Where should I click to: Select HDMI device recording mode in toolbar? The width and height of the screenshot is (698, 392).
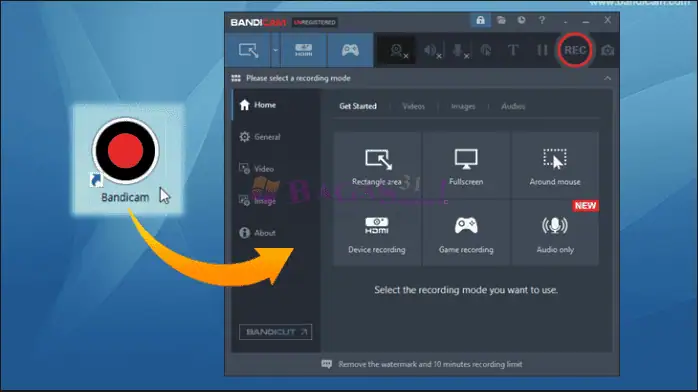point(304,50)
